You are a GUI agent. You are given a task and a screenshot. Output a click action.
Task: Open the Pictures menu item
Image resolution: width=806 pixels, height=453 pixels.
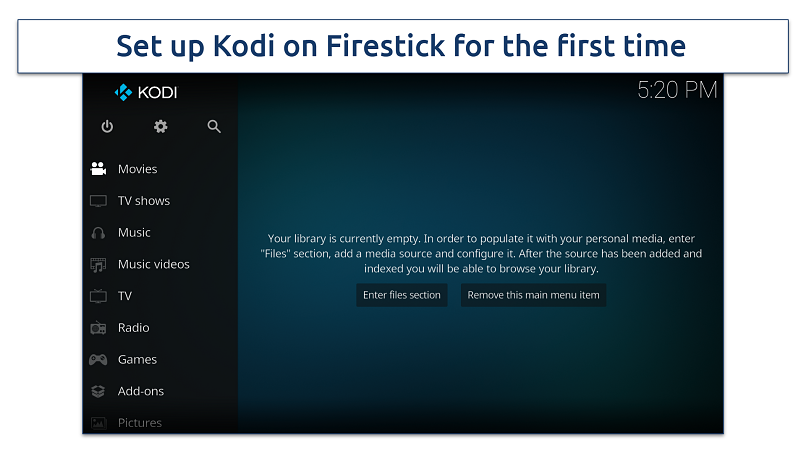pos(140,423)
